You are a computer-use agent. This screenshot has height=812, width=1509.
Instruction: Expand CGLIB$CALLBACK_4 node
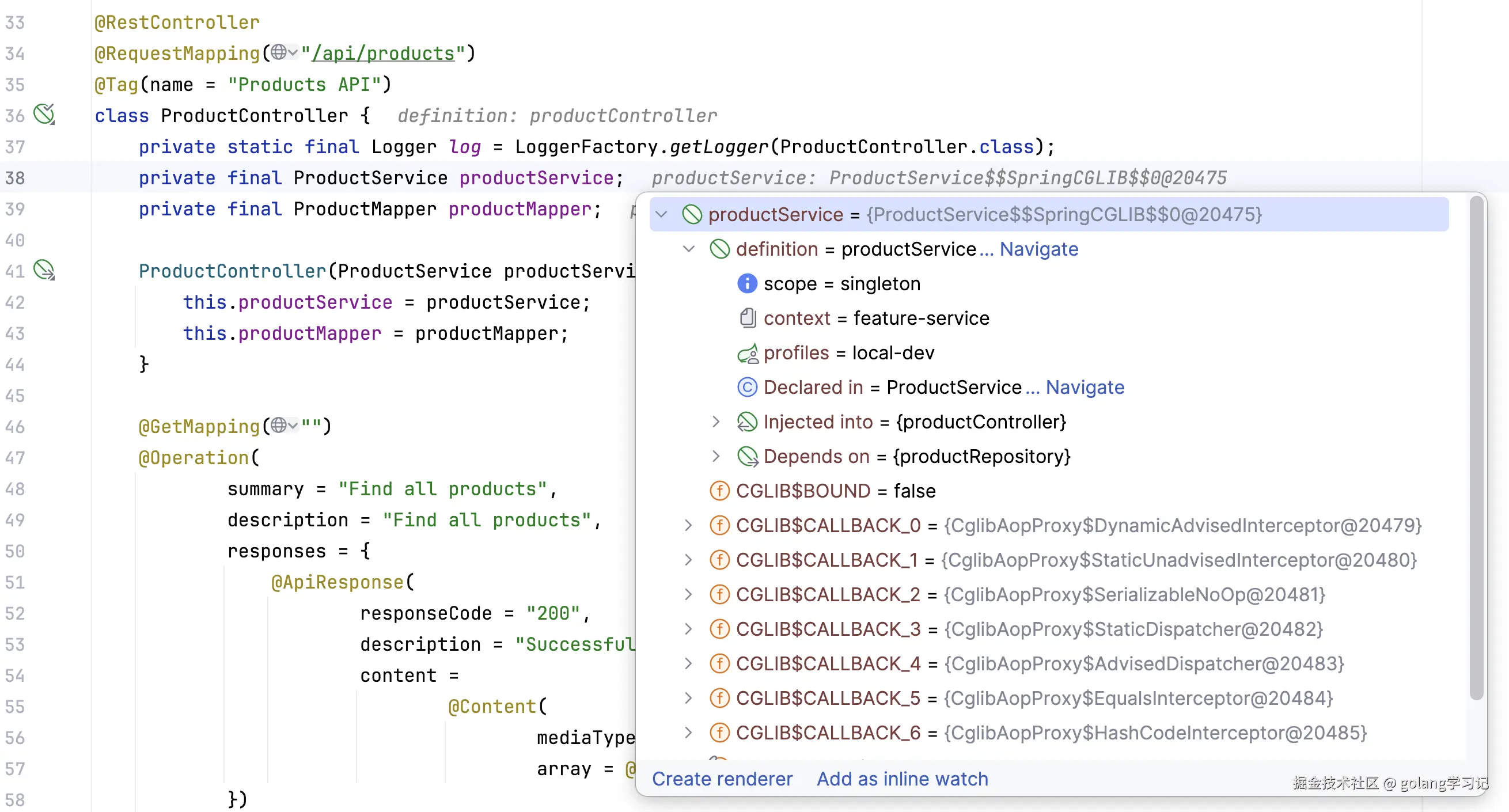(x=688, y=664)
